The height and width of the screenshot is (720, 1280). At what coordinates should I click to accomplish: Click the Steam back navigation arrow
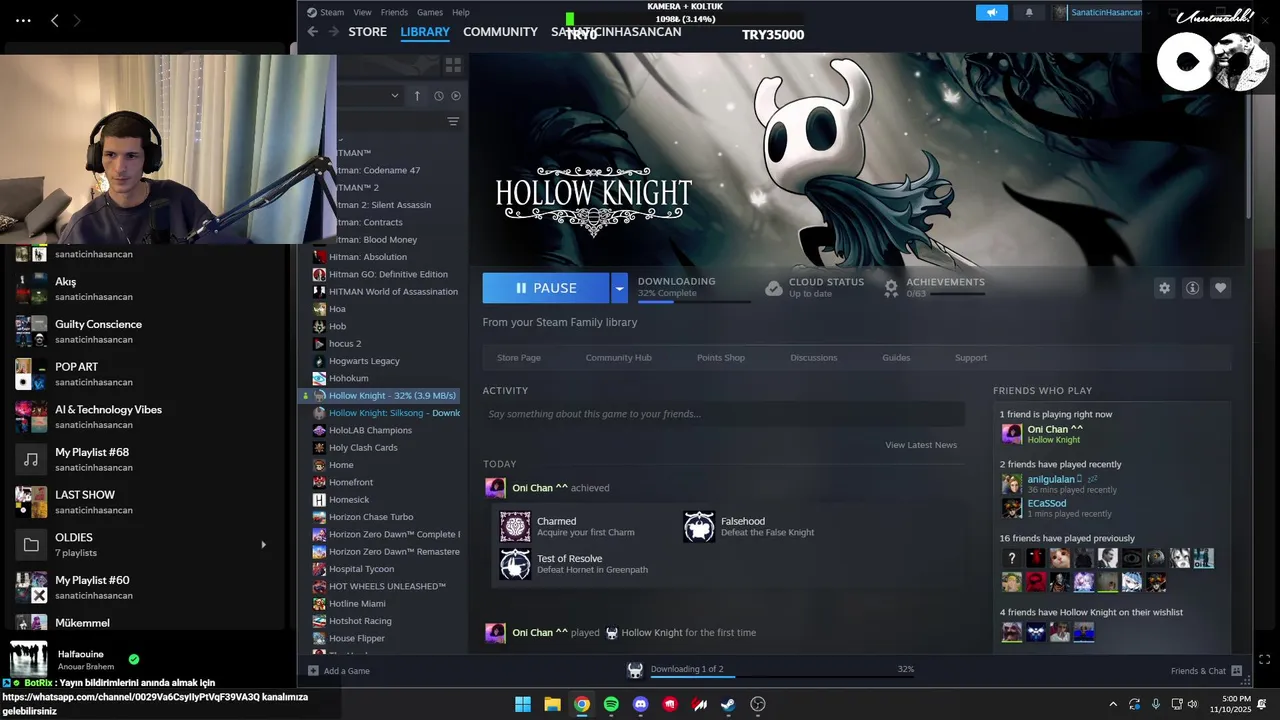tap(313, 32)
